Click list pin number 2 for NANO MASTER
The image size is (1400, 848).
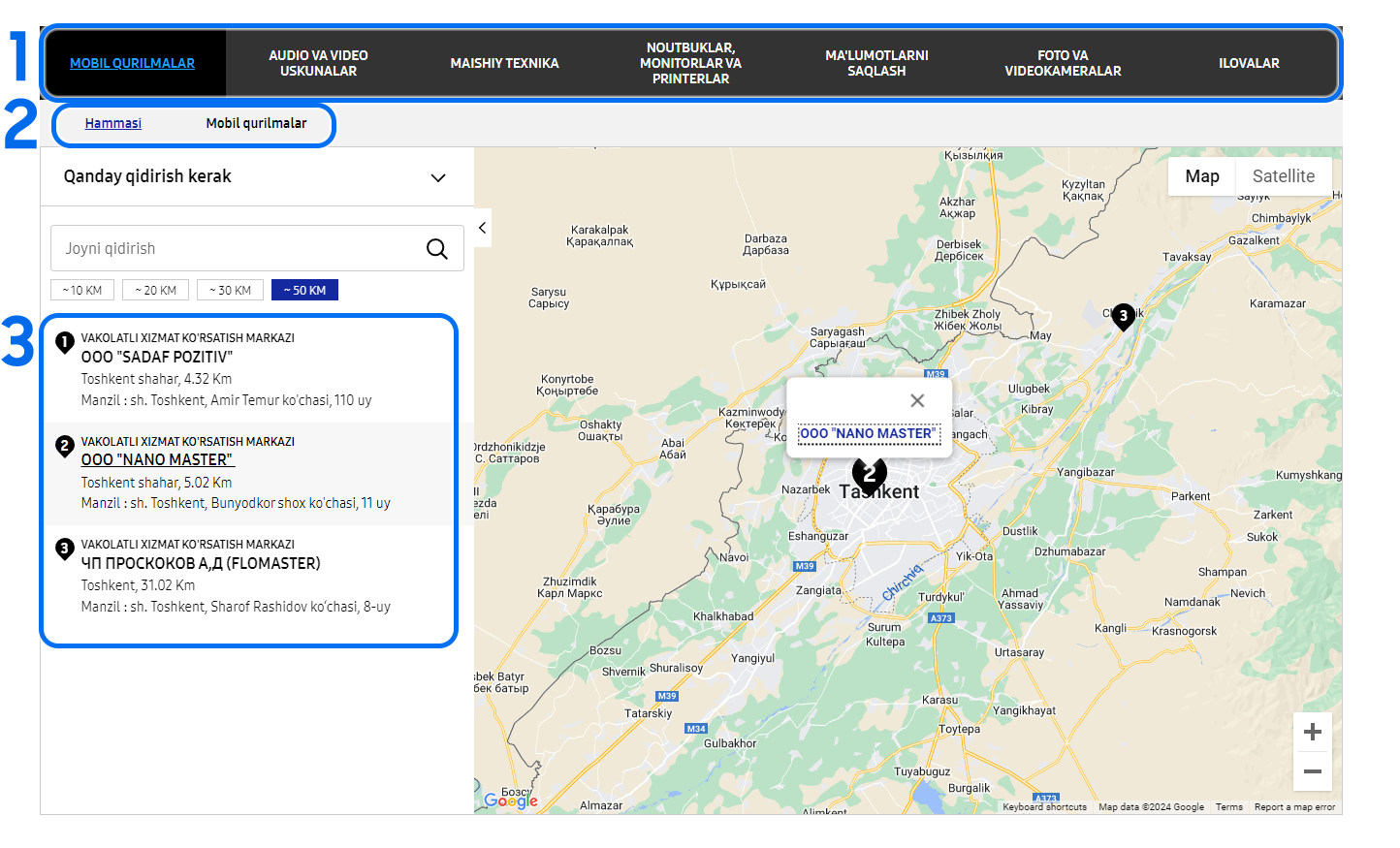pyautogui.click(x=65, y=446)
